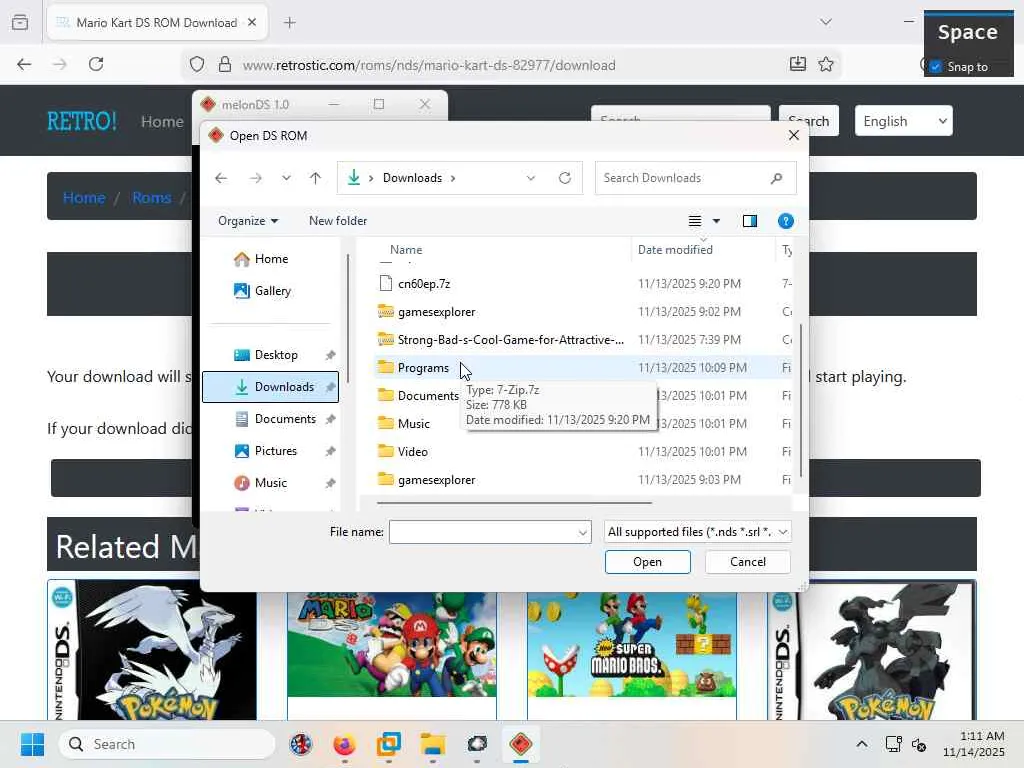Image resolution: width=1024 pixels, height=768 pixels.
Task: Sort files by the Name column
Action: pos(406,249)
